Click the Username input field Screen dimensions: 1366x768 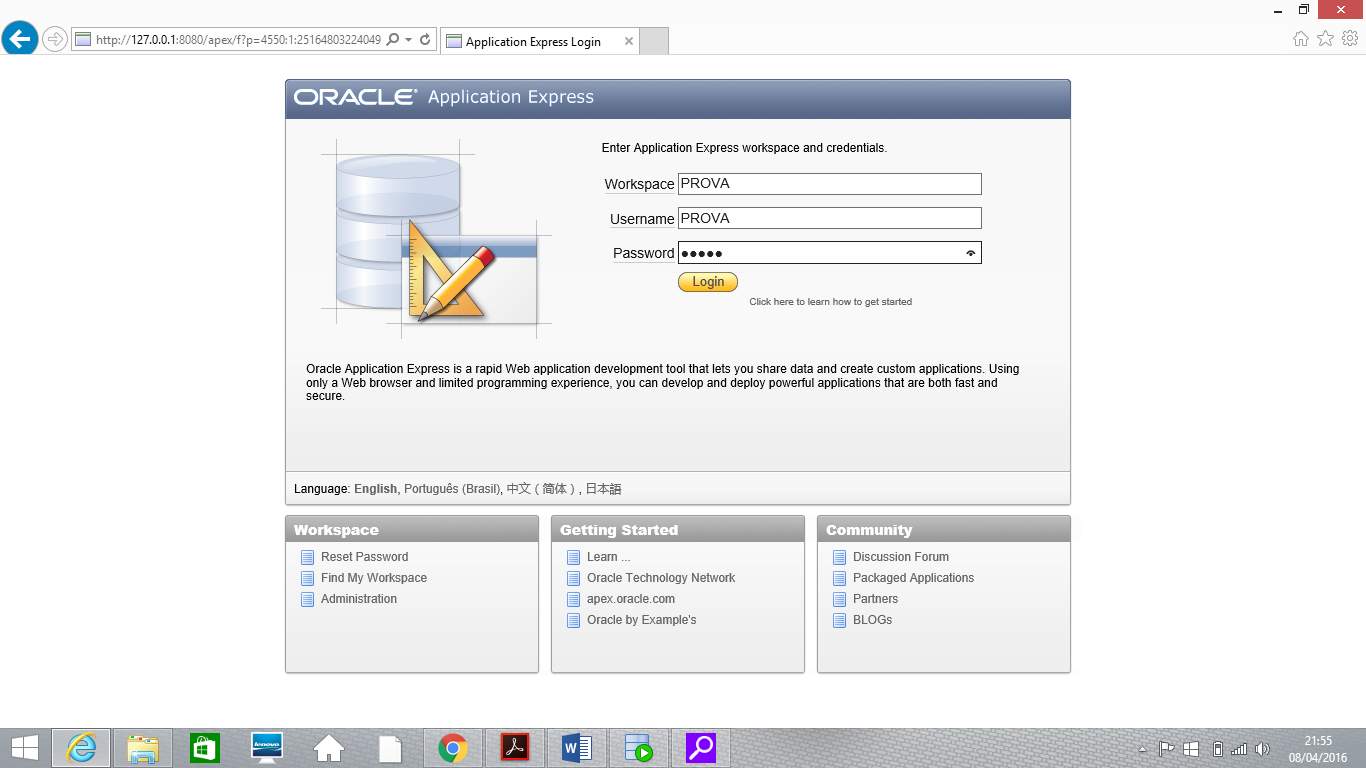pyautogui.click(x=830, y=218)
